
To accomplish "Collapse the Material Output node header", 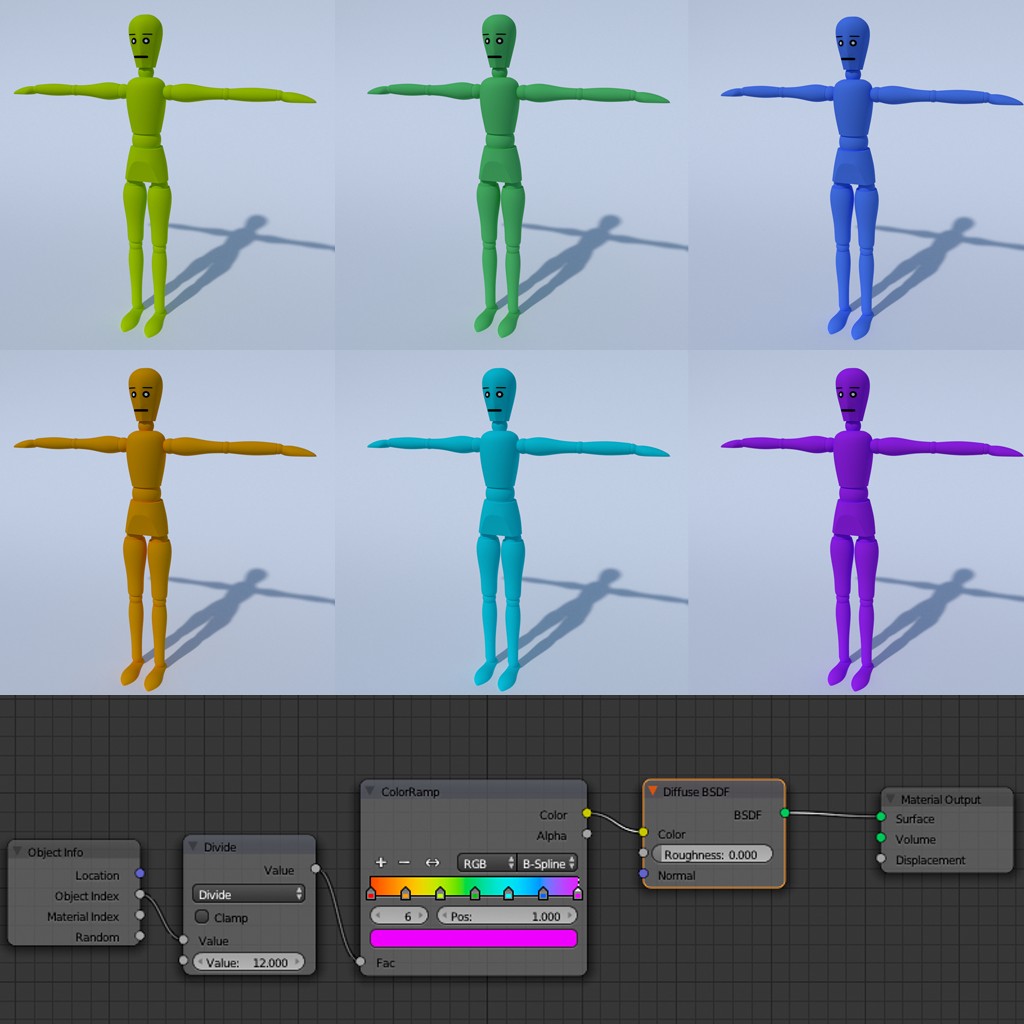I will tap(893, 799).
